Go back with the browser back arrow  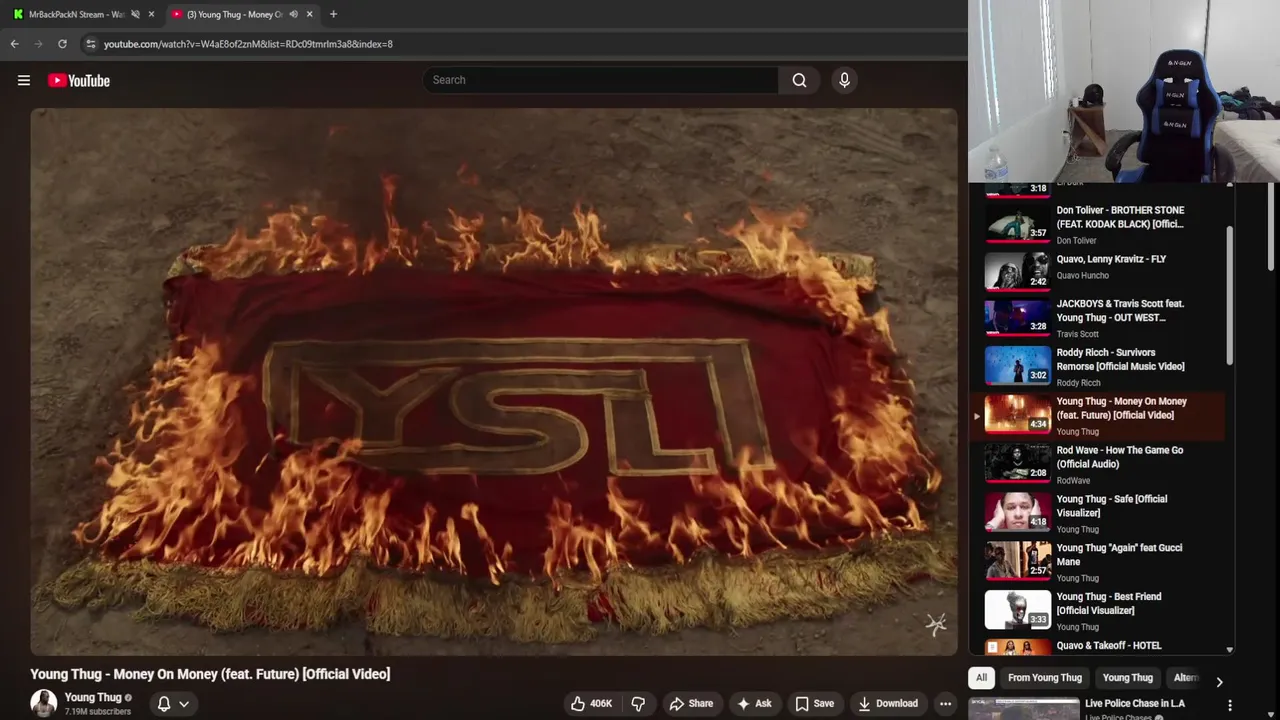point(14,44)
